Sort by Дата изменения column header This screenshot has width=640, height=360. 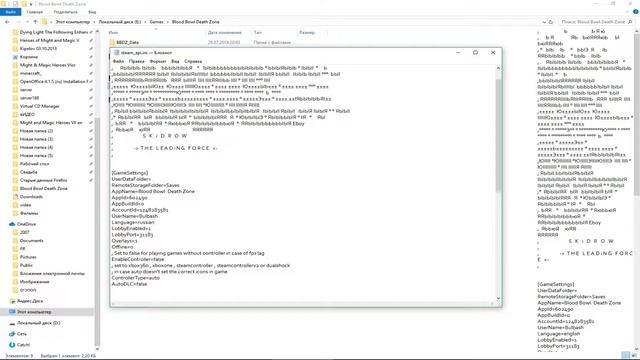[x=225, y=32]
